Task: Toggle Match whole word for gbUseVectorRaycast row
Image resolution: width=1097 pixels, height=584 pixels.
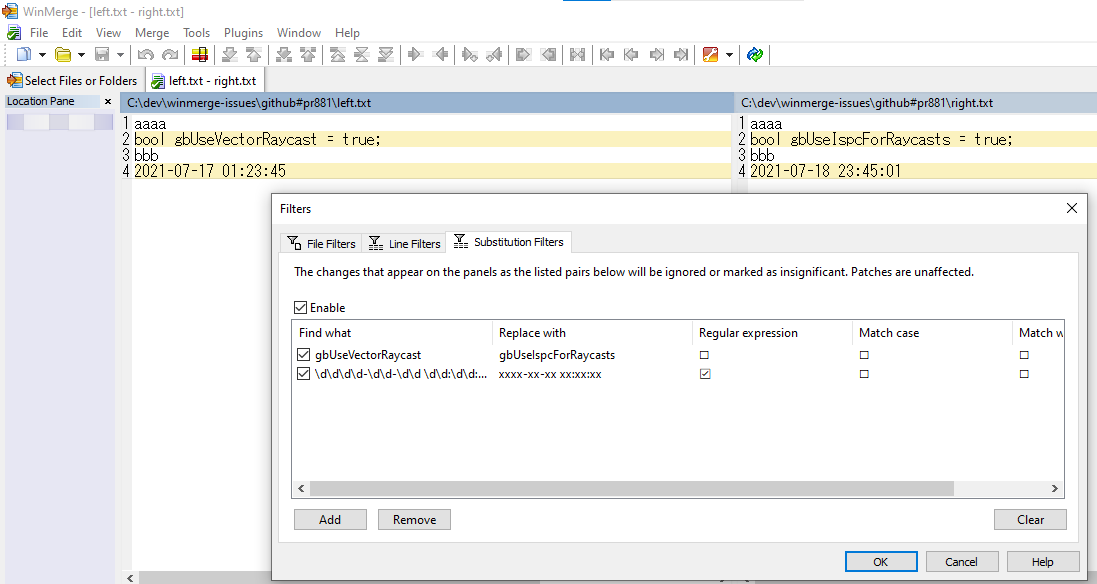Action: pos(1024,355)
